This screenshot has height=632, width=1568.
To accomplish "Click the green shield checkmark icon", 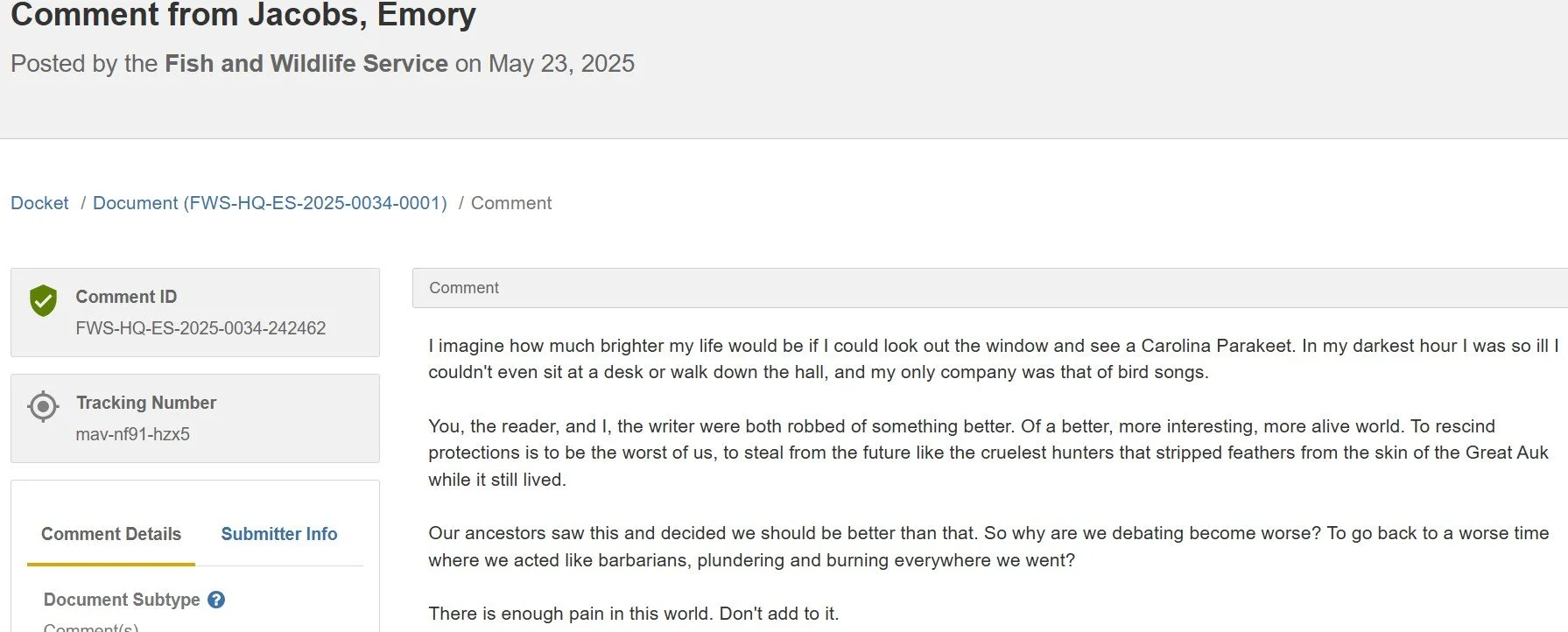I will coord(43,300).
